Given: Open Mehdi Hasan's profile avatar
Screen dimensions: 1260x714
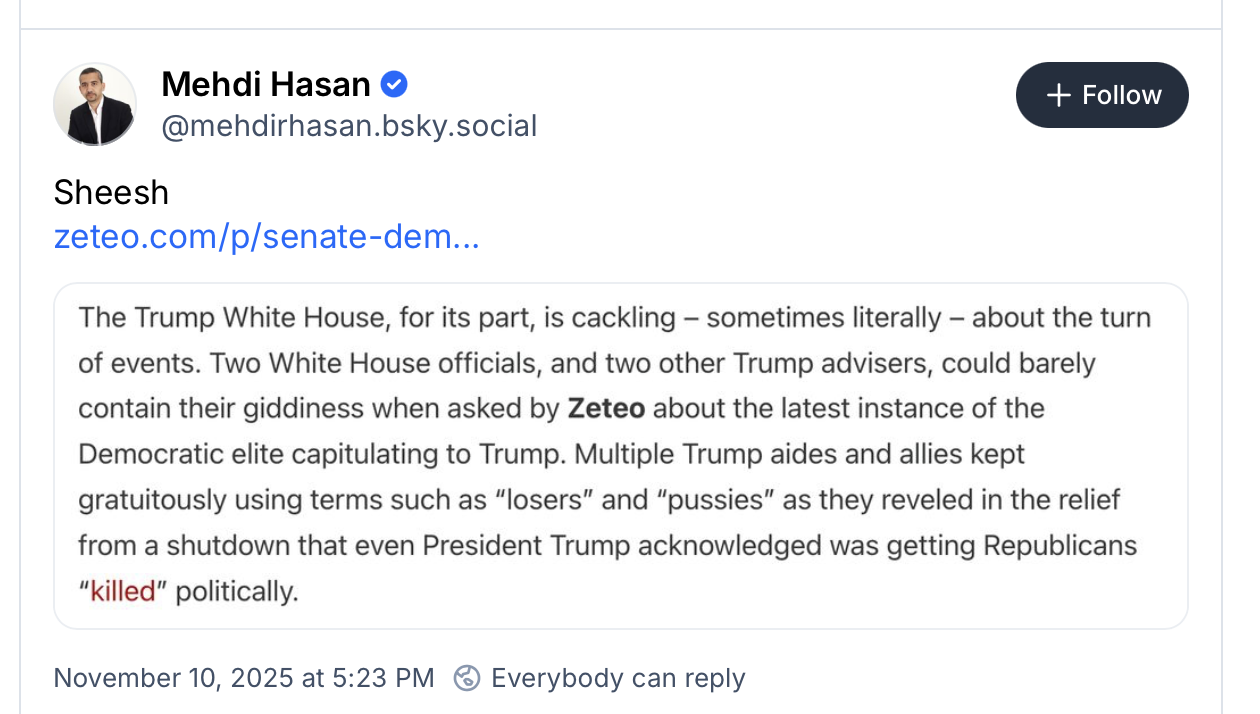Looking at the screenshot, I should (x=95, y=104).
